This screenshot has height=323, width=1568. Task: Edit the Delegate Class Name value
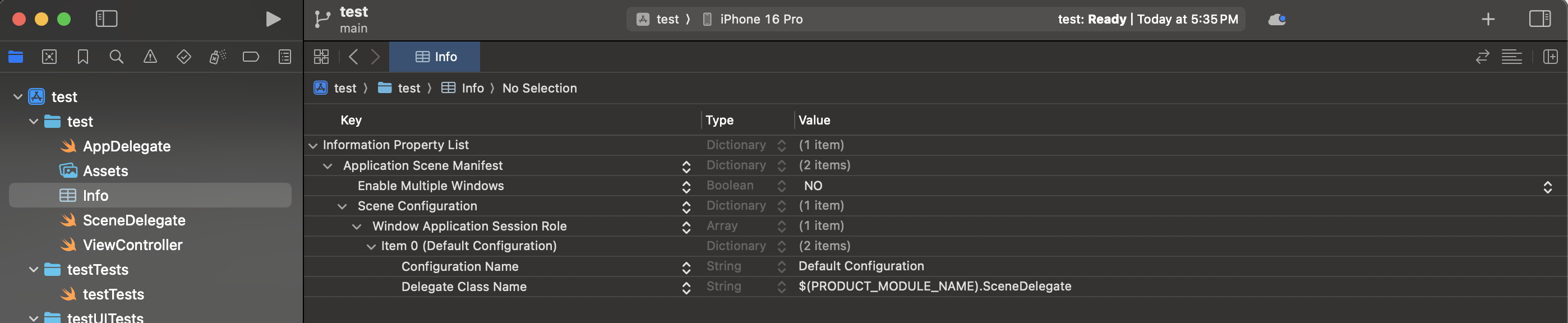pos(934,287)
